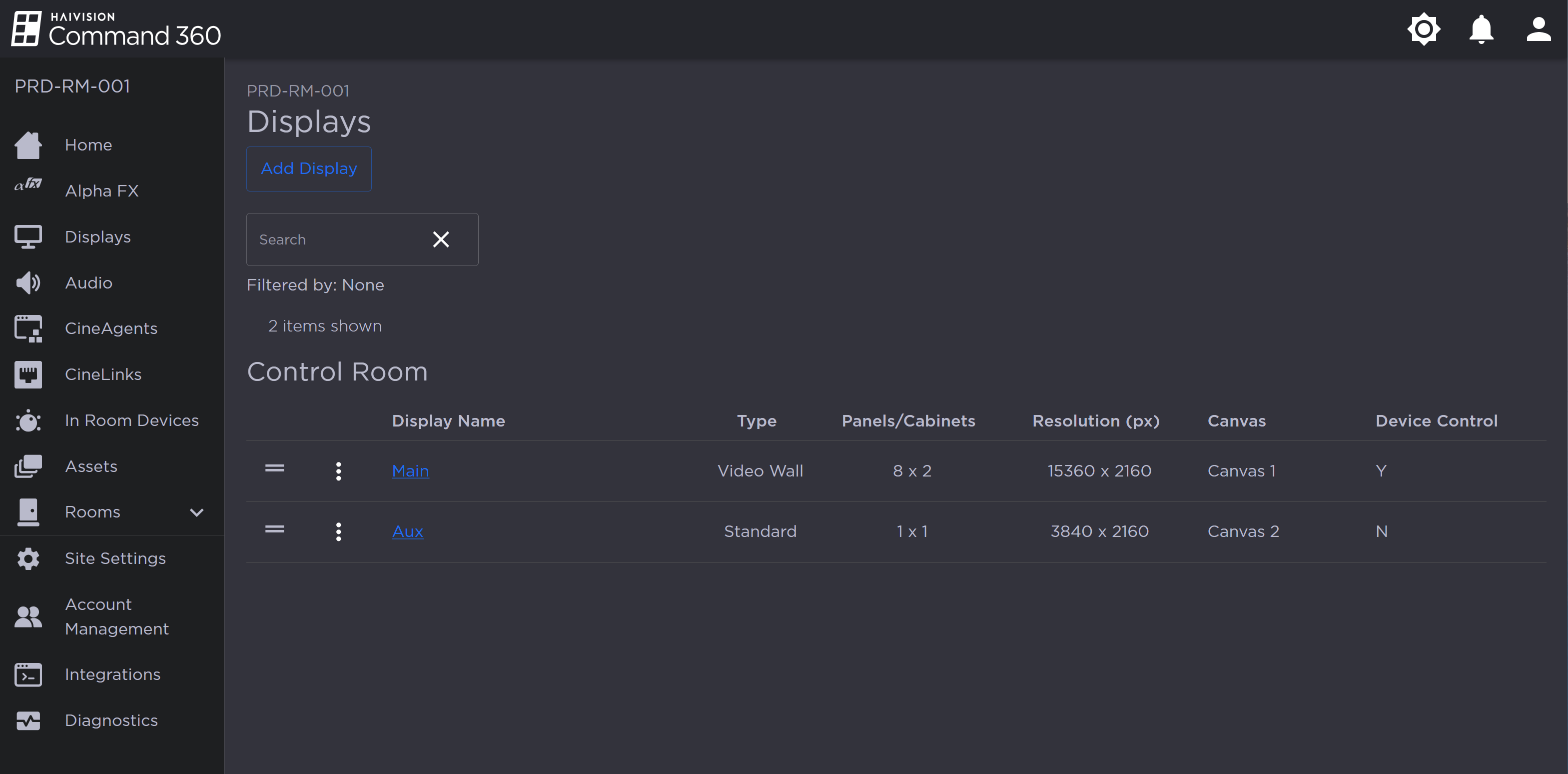Click the Alpha FX sidebar icon
Screen dimensions: 1568x774
pos(28,185)
